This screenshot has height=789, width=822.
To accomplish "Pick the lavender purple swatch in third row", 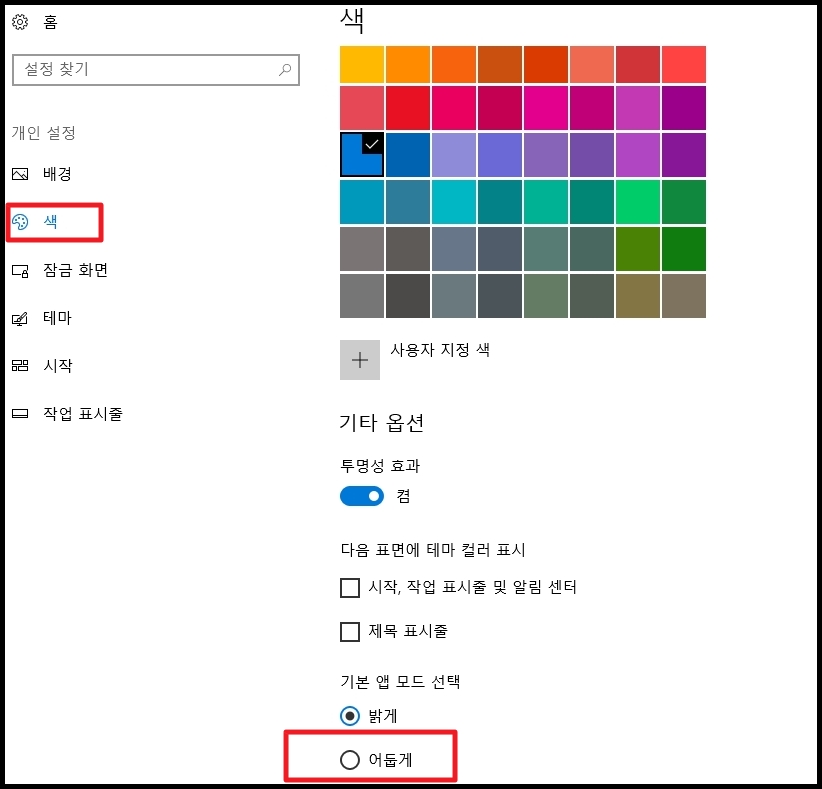I will coord(454,155).
